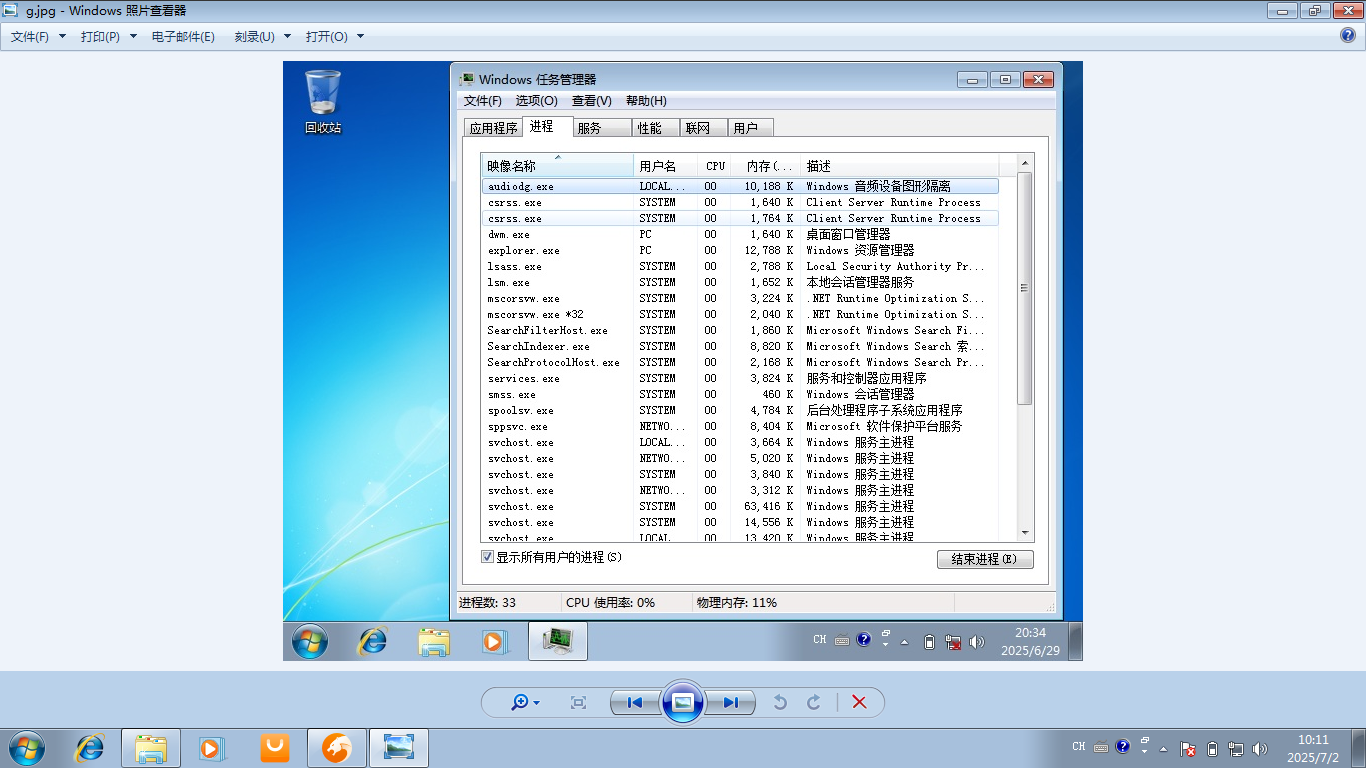This screenshot has width=1366, height=768.
Task: Delete the picture with the red X
Action: click(x=859, y=702)
